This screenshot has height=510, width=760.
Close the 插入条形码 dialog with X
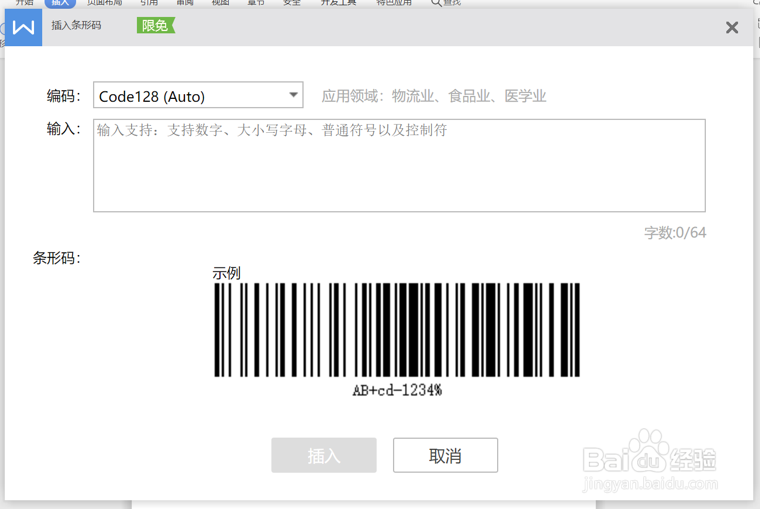tap(732, 28)
